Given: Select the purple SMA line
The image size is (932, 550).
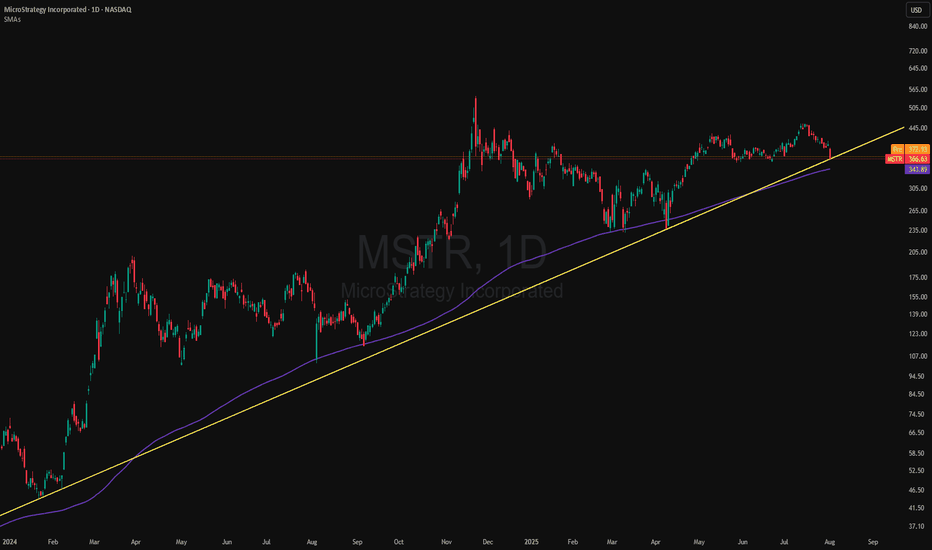Looking at the screenshot, I should (416, 326).
